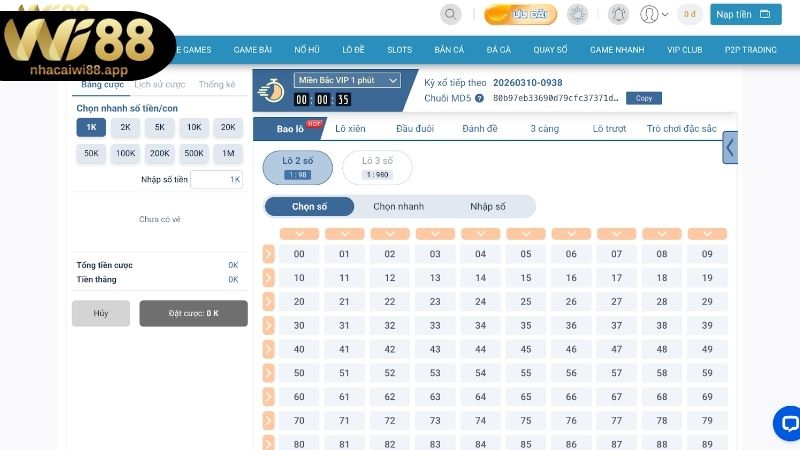Switch to the Lô trượt tab
This screenshot has width=800, height=450.
pyautogui.click(x=609, y=129)
